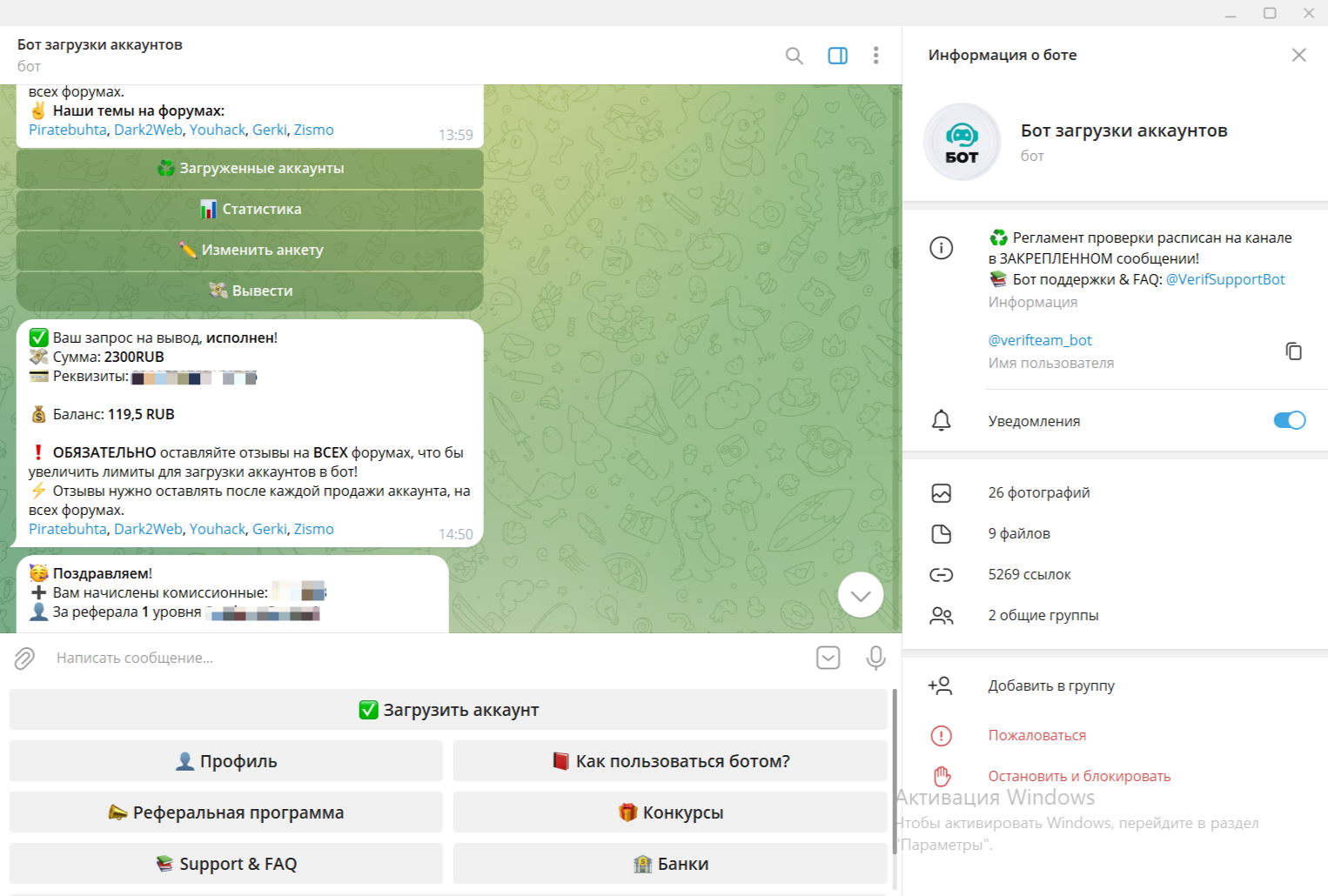Open the 26 photos shared media
Screen dimensions: 1328x896
pos(1038,492)
